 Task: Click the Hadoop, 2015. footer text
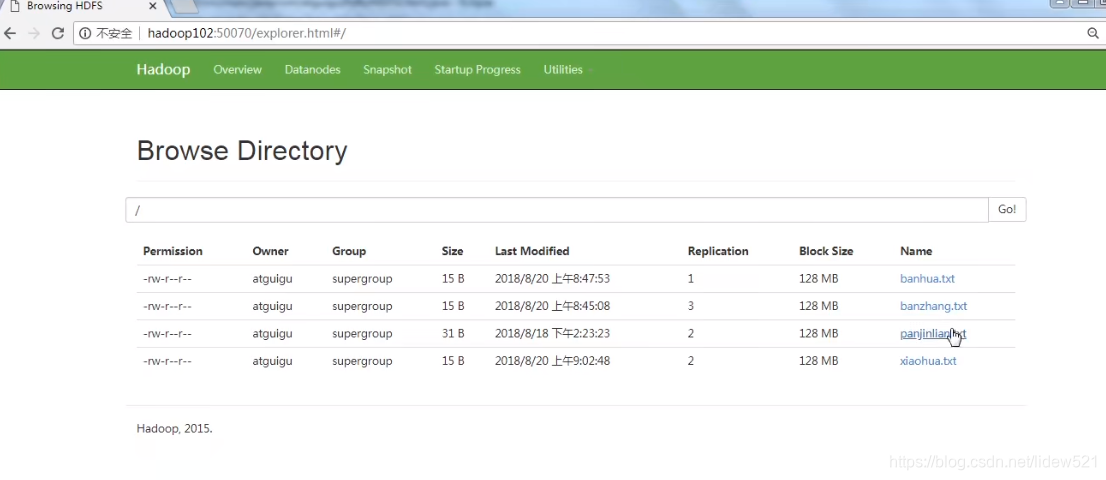174,428
